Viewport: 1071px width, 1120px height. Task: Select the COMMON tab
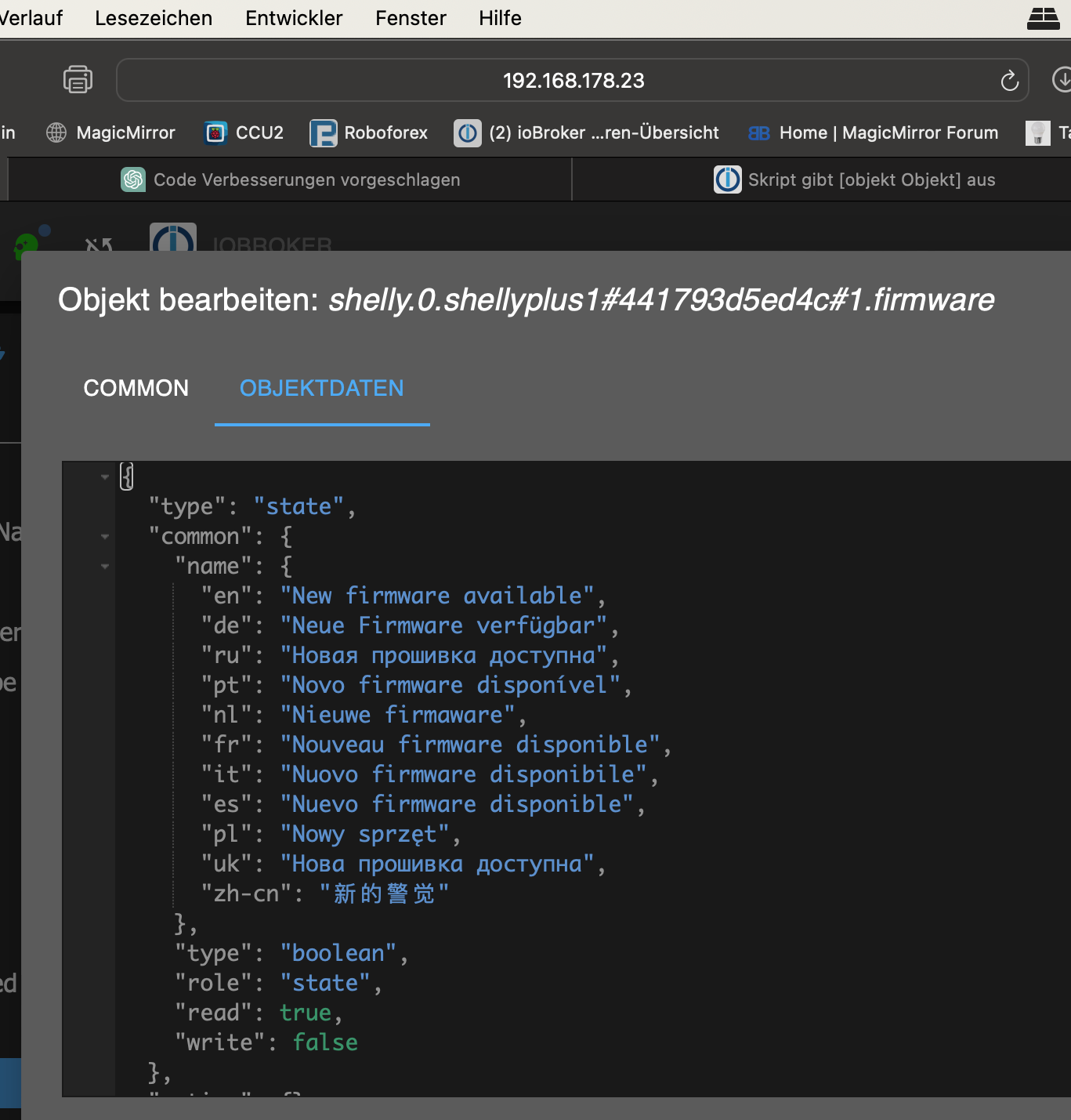pos(136,388)
